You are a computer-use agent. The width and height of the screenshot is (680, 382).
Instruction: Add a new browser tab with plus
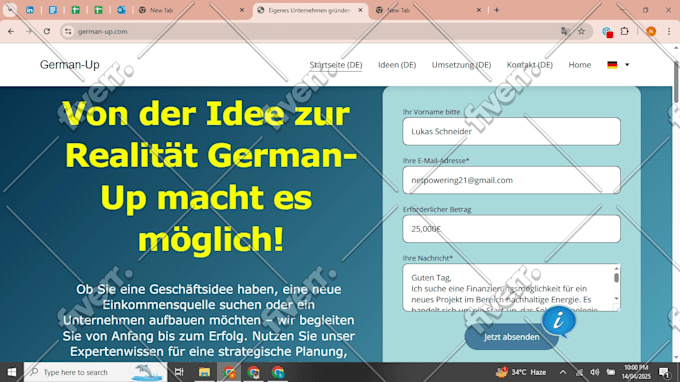pyautogui.click(x=497, y=10)
